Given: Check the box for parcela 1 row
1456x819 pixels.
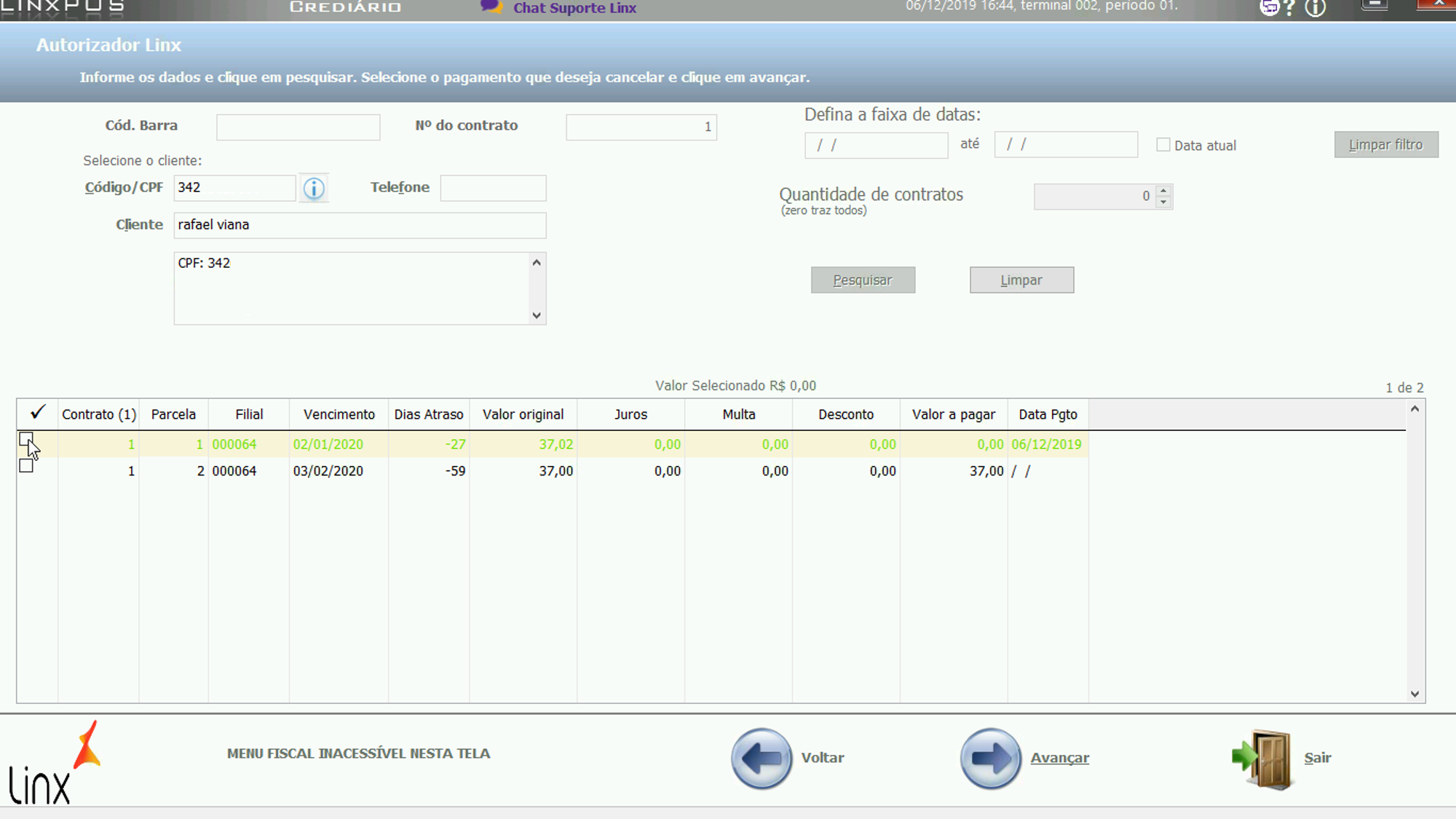Looking at the screenshot, I should coord(26,440).
